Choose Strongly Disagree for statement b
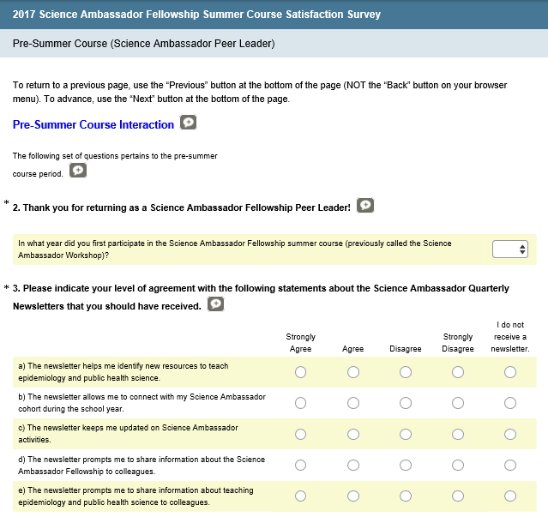 (458, 403)
